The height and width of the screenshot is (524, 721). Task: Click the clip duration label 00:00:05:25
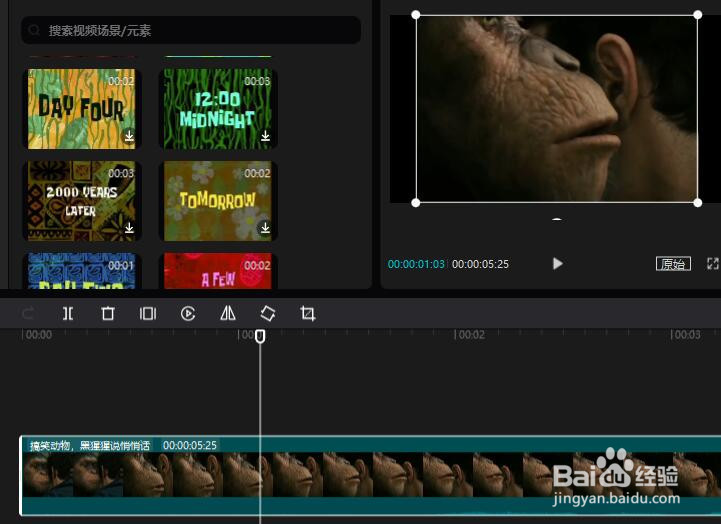click(189, 445)
